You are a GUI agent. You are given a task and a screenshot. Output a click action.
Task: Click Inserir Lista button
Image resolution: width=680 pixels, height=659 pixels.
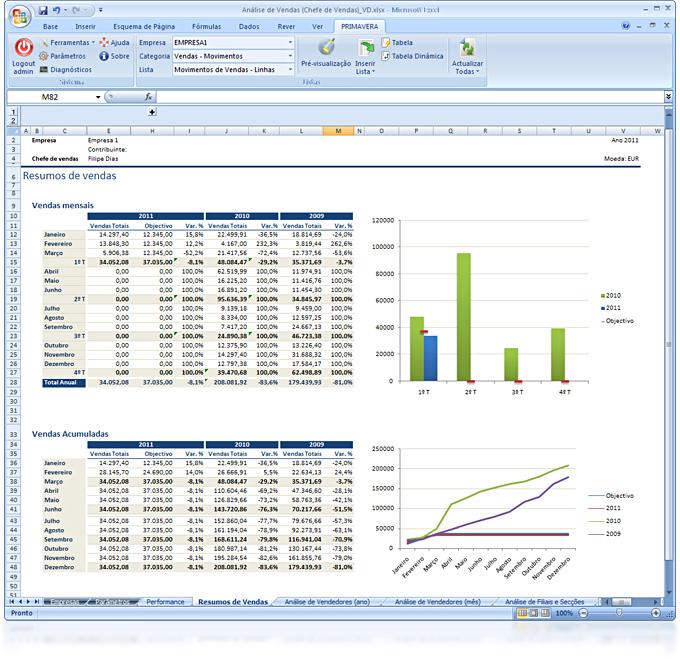pyautogui.click(x=366, y=57)
